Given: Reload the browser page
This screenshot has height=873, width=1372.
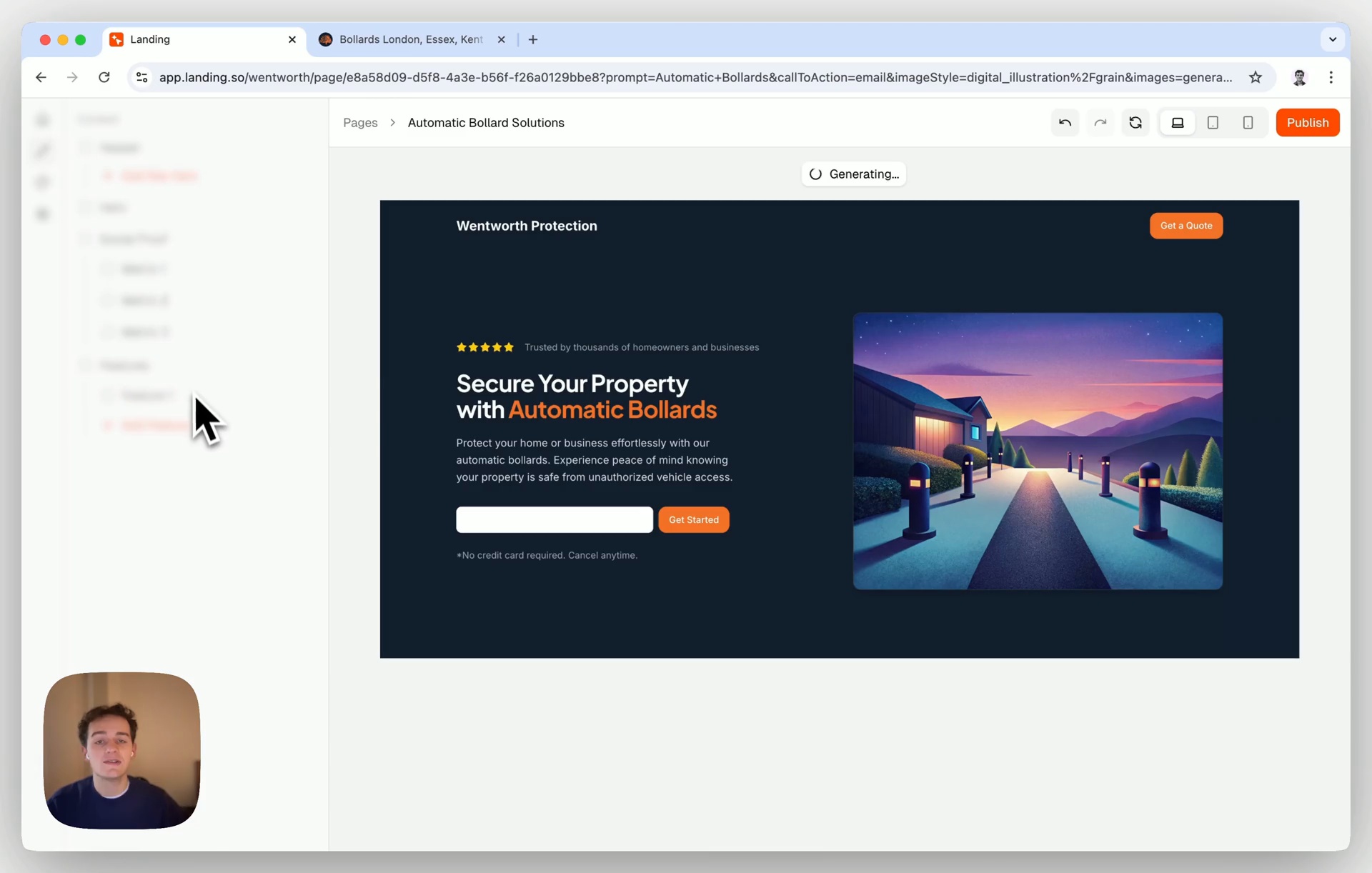Looking at the screenshot, I should click(x=104, y=77).
